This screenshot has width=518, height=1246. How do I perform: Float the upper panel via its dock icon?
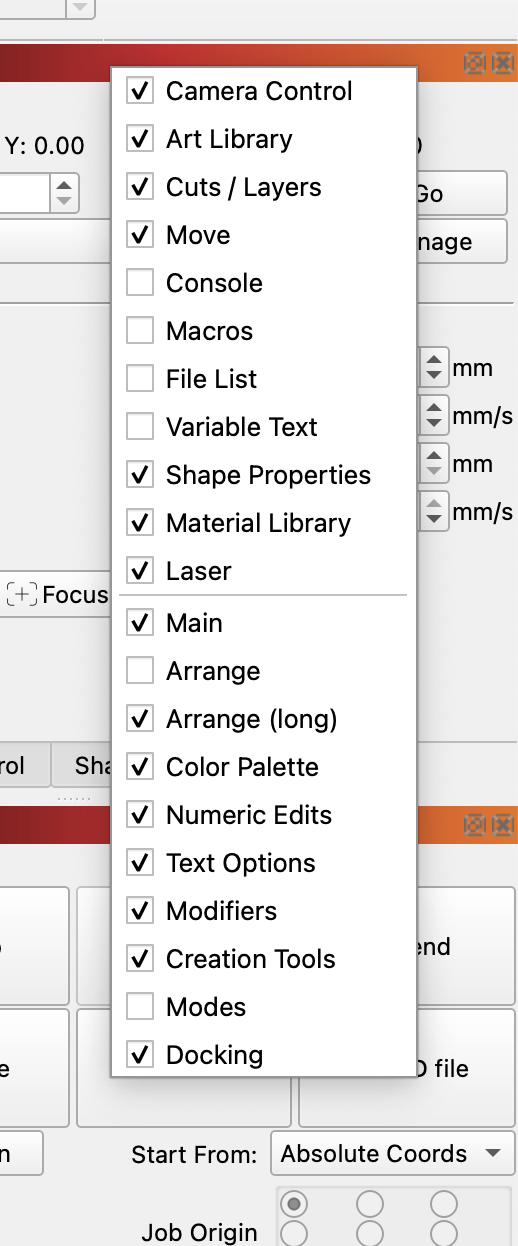tap(475, 64)
